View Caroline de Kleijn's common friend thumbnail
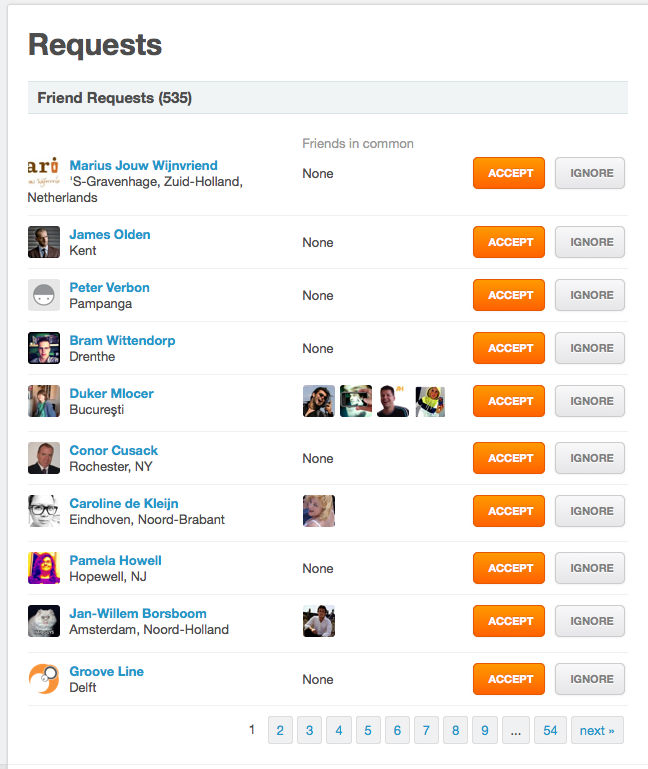Screen dimensions: 648x769 [x=319, y=511]
